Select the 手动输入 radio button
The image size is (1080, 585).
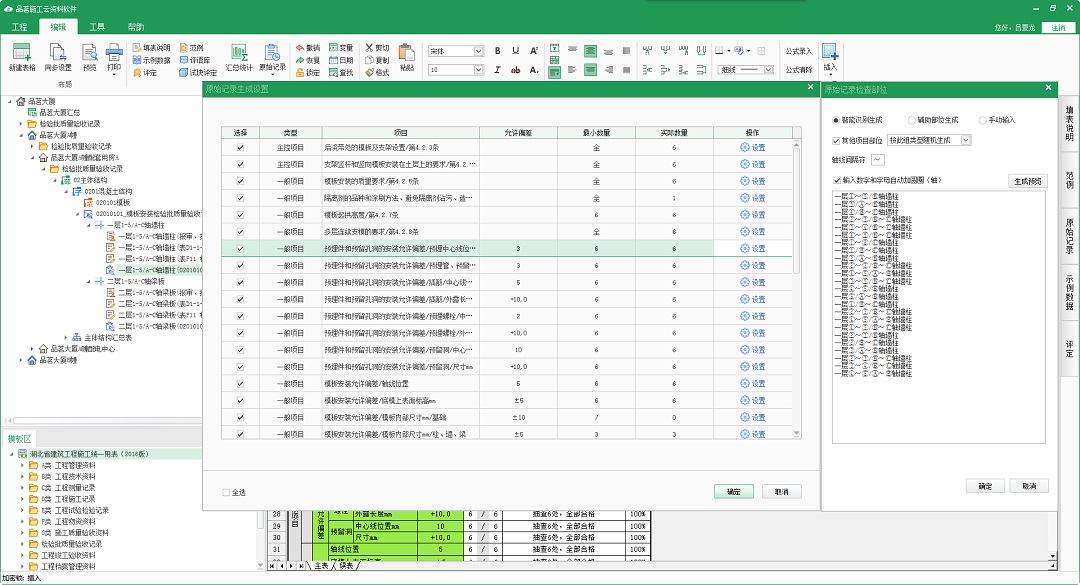click(x=983, y=120)
